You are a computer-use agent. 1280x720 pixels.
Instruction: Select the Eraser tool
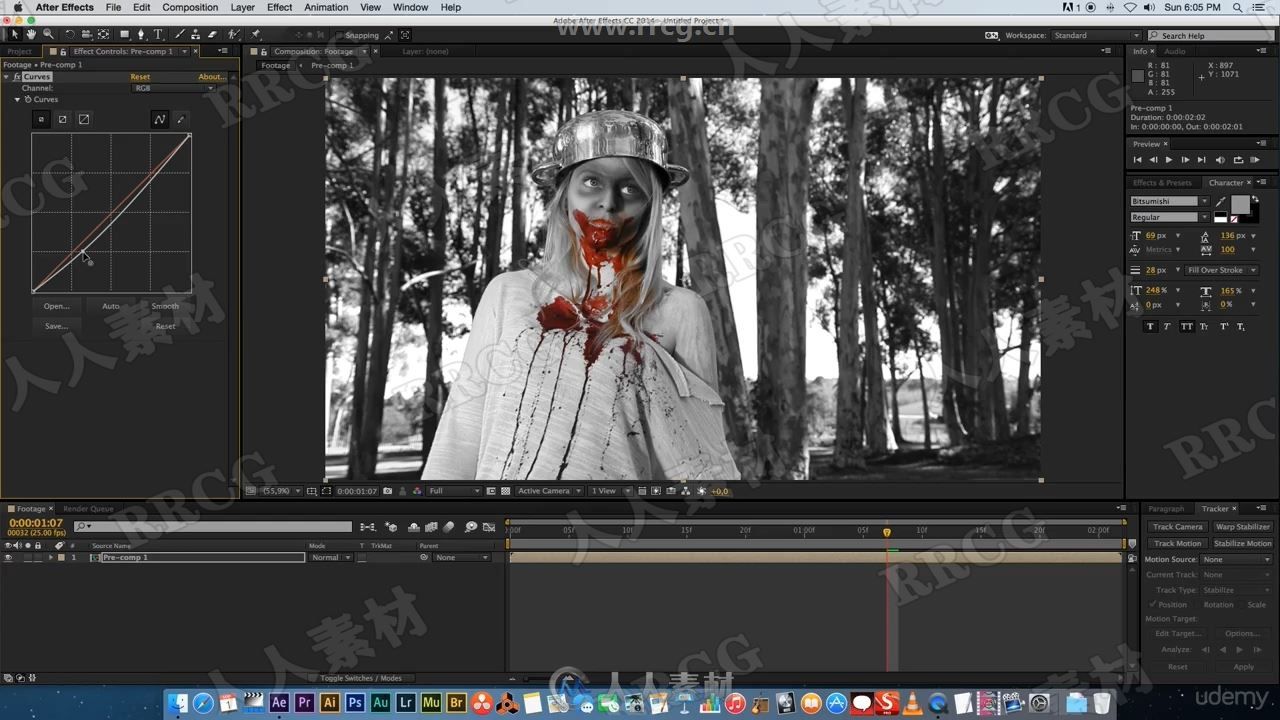click(212, 34)
